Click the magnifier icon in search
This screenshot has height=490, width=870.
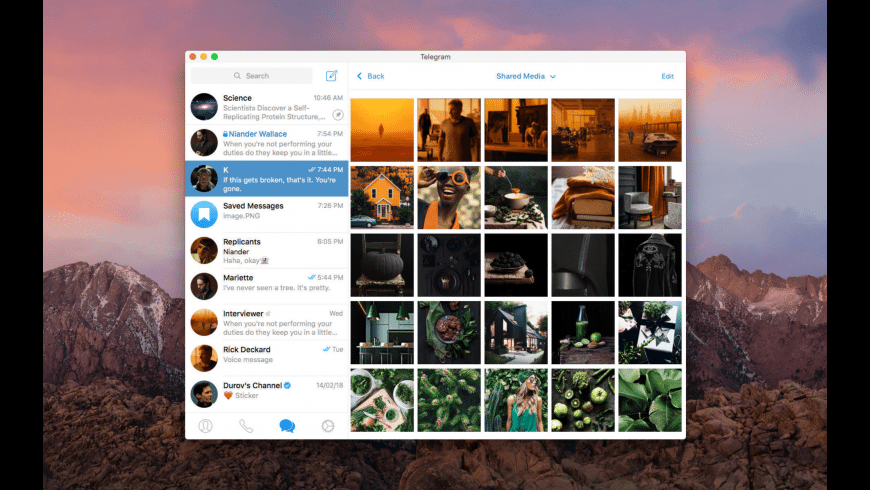tap(237, 75)
